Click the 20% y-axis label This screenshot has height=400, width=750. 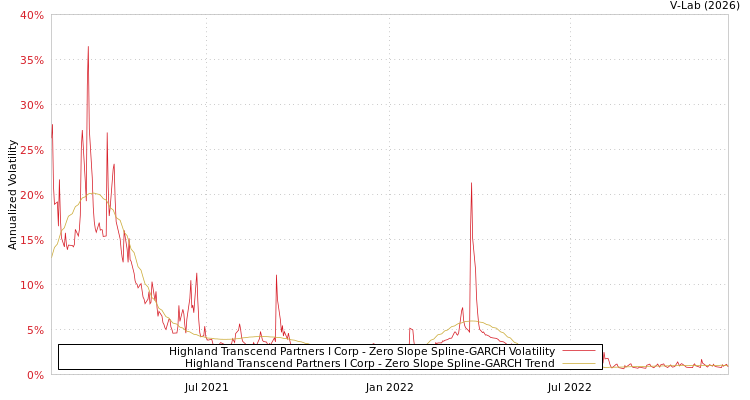coord(32,195)
